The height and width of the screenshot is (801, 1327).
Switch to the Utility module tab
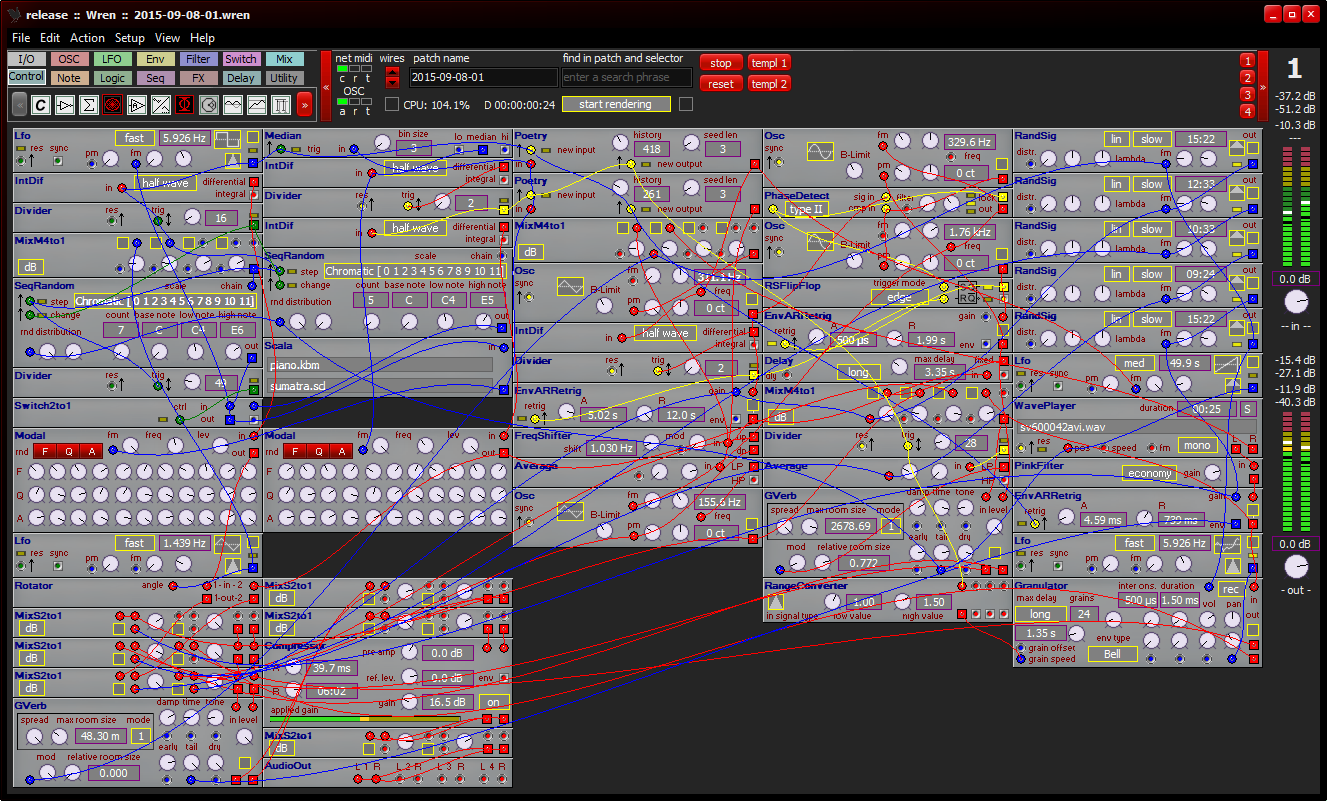tap(284, 77)
